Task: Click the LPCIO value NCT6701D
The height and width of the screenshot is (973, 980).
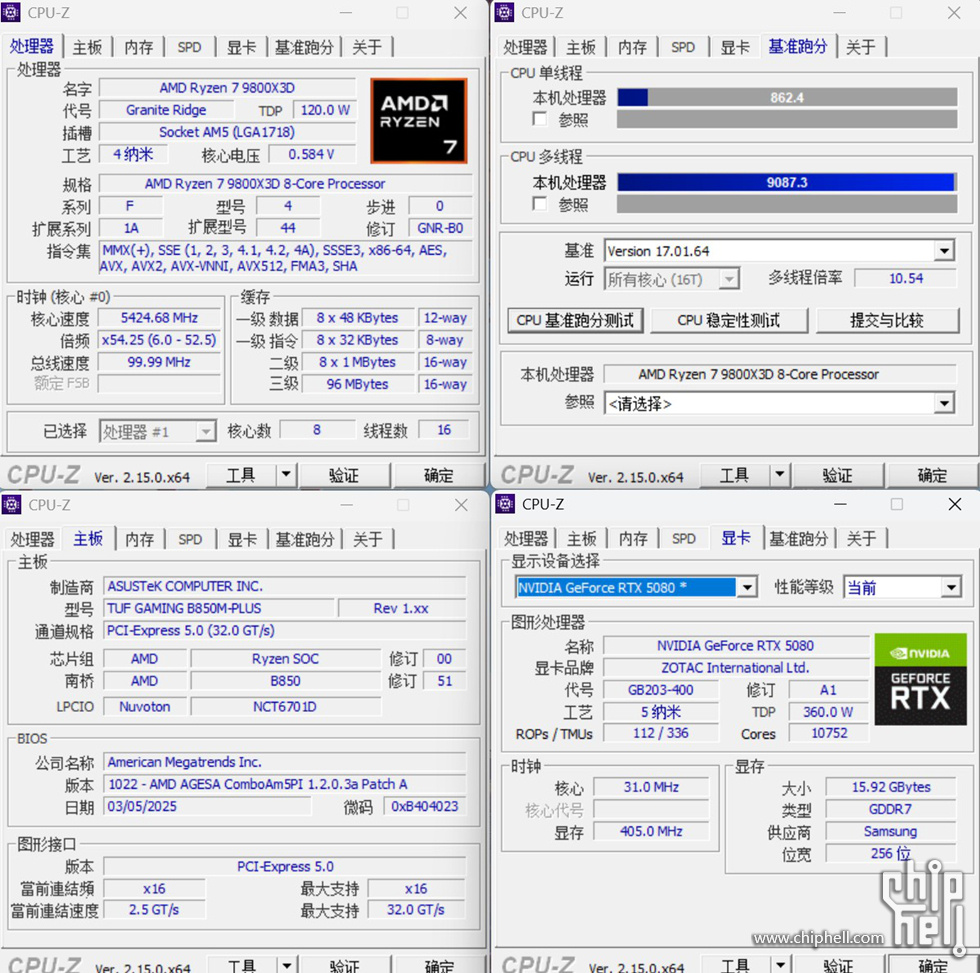Action: 286,707
